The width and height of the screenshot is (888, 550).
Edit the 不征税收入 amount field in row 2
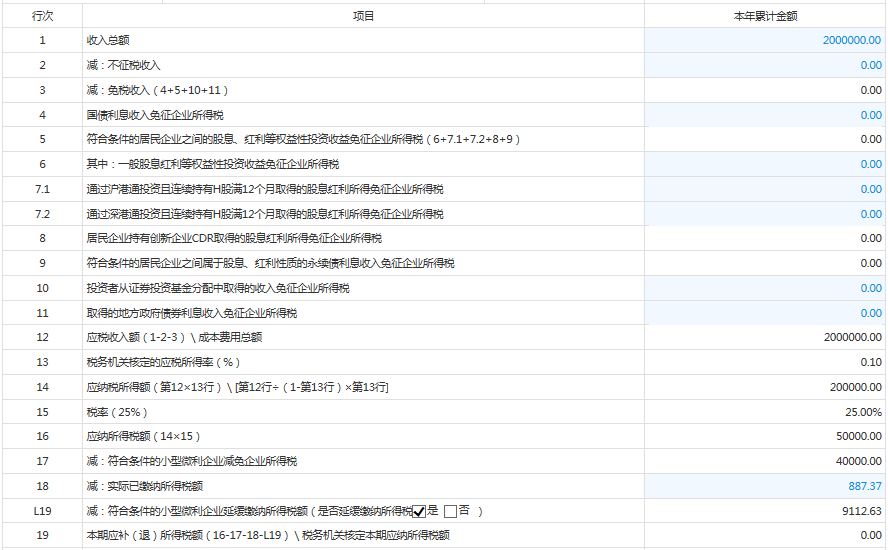click(765, 65)
